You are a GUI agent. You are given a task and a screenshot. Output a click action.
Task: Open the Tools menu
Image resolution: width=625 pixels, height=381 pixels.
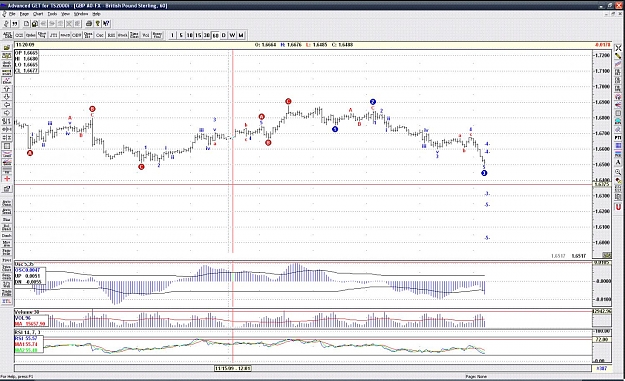pyautogui.click(x=52, y=14)
